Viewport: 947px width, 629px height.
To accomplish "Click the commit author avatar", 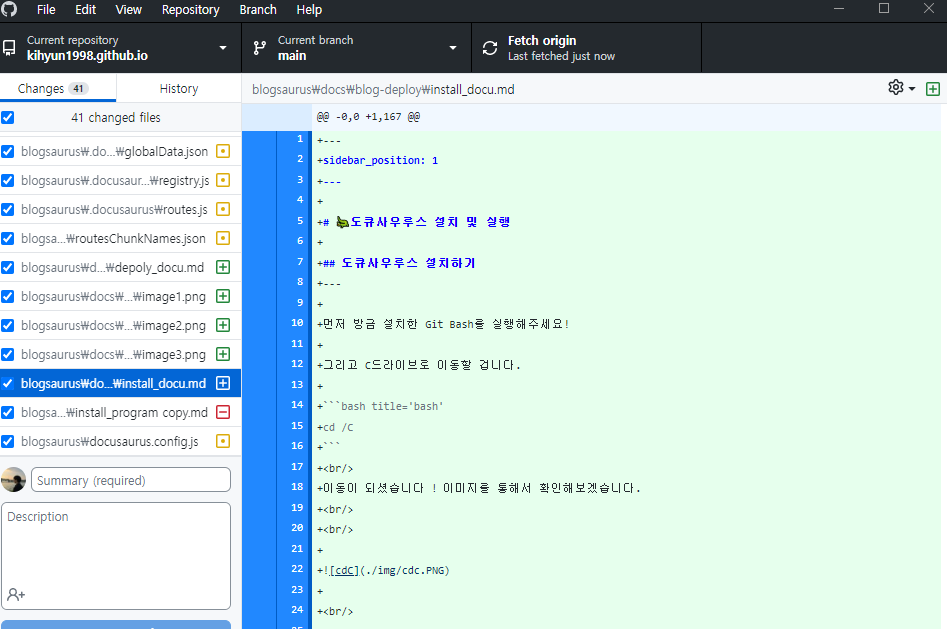I will [13, 480].
